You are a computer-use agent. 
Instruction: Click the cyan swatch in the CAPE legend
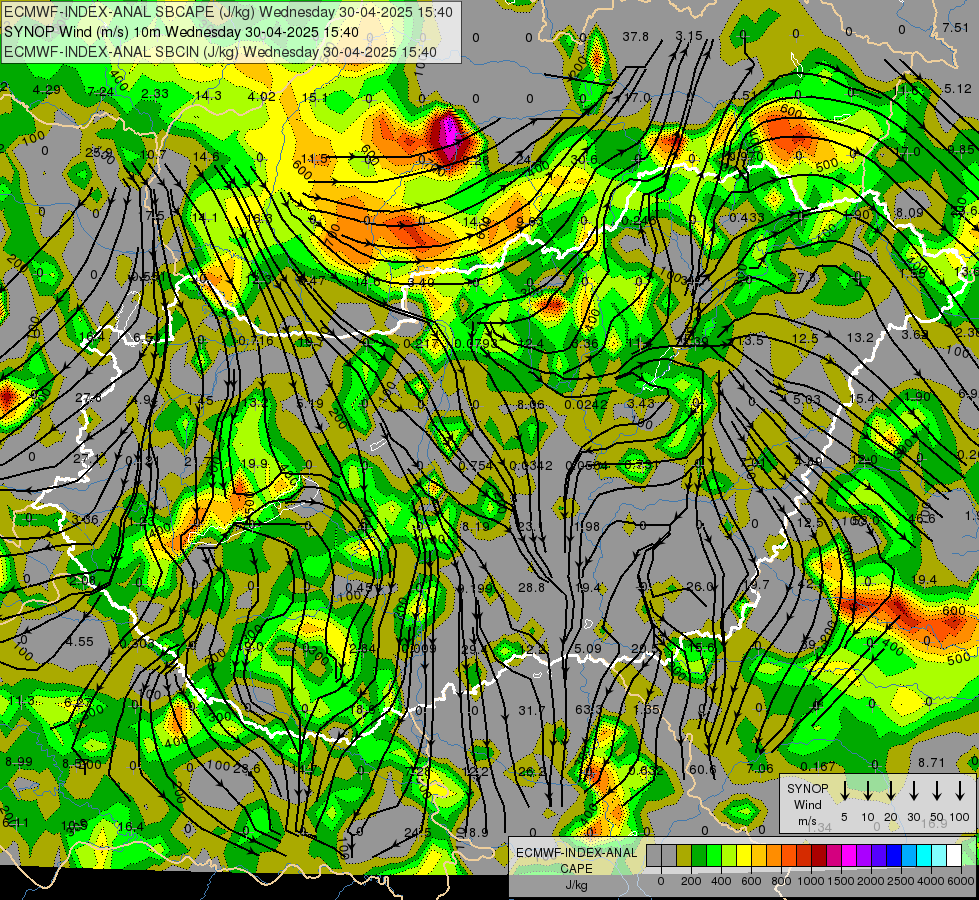(x=924, y=856)
